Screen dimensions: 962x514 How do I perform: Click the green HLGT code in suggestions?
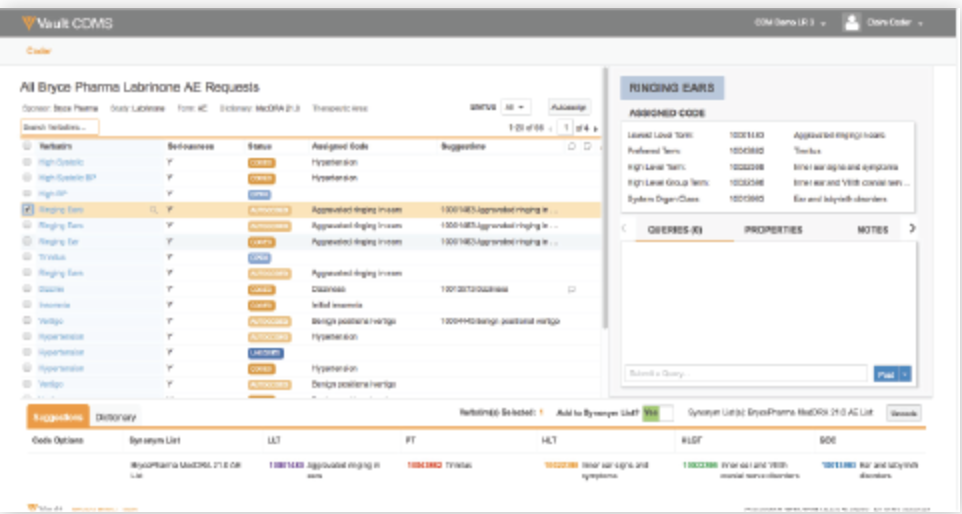pos(700,466)
